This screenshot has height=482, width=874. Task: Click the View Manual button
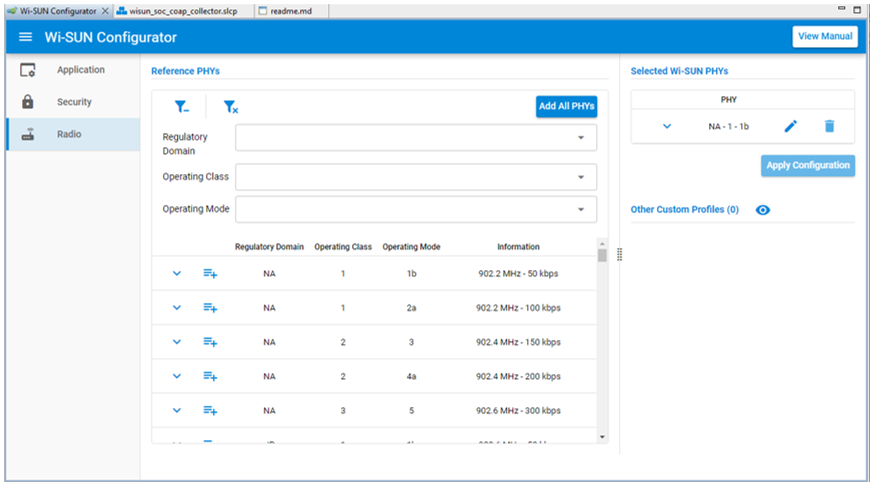tap(825, 36)
